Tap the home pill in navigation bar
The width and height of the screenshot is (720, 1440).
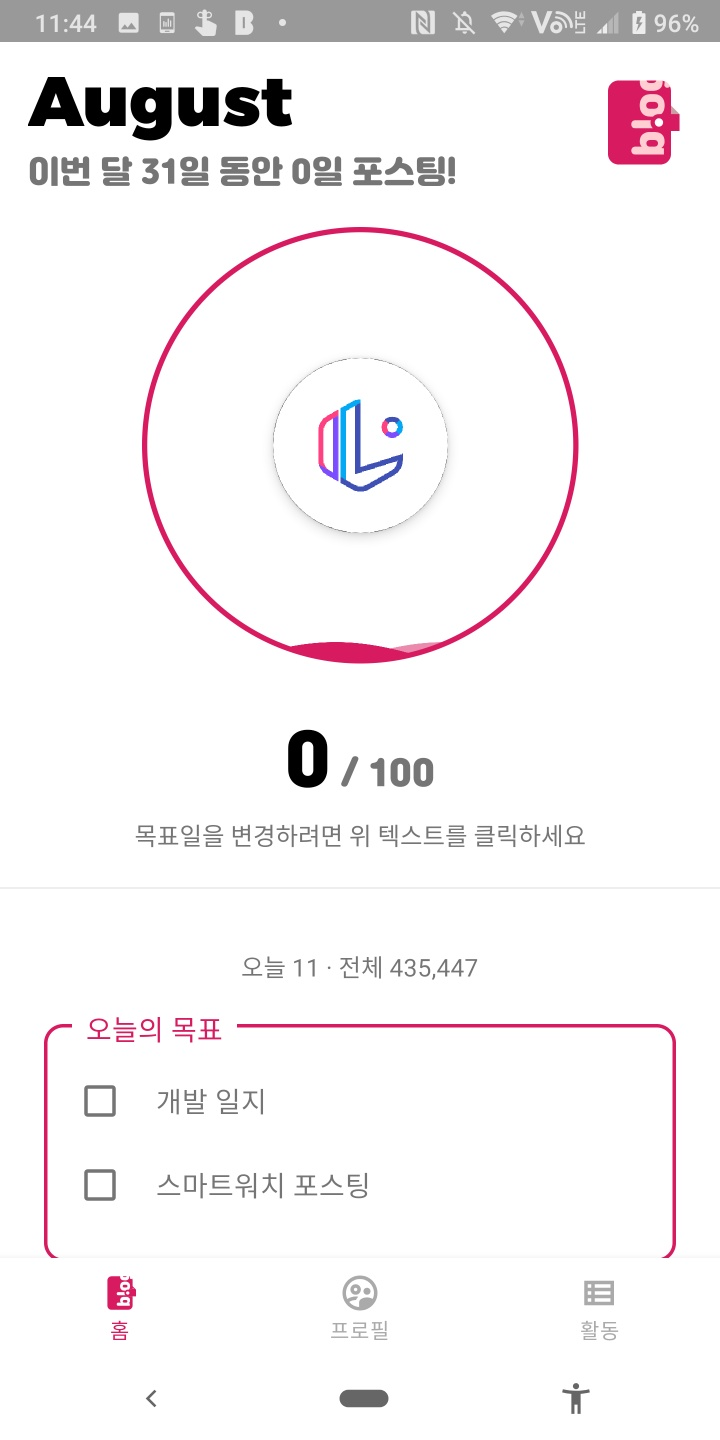pos(363,1398)
